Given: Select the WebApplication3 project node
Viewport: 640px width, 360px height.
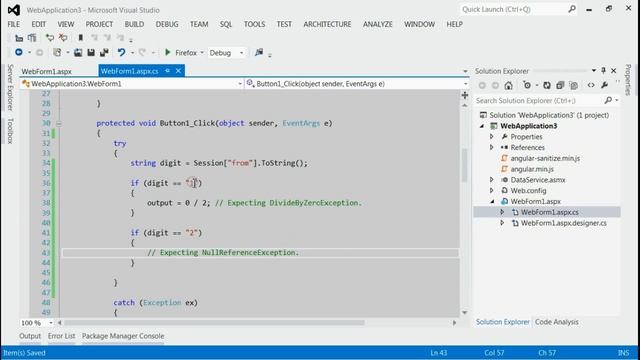Looking at the screenshot, I should (x=529, y=126).
